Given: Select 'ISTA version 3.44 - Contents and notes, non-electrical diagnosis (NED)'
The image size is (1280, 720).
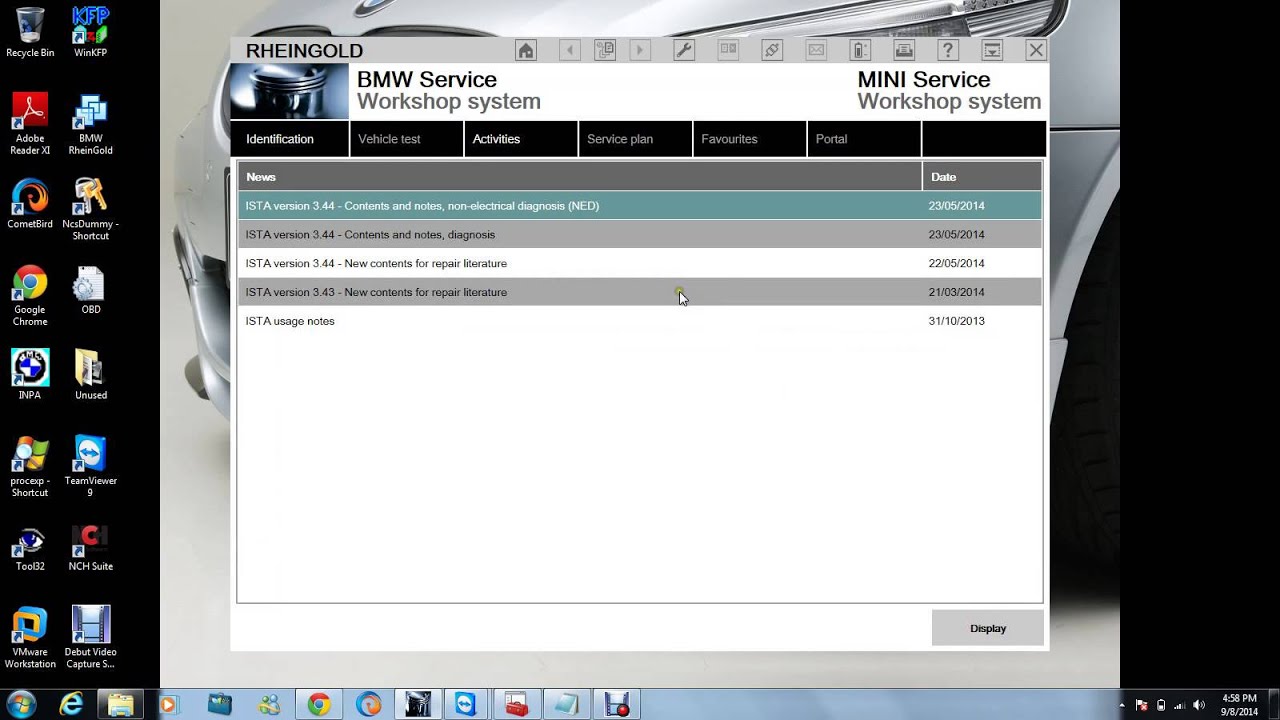Looking at the screenshot, I should [x=640, y=206].
